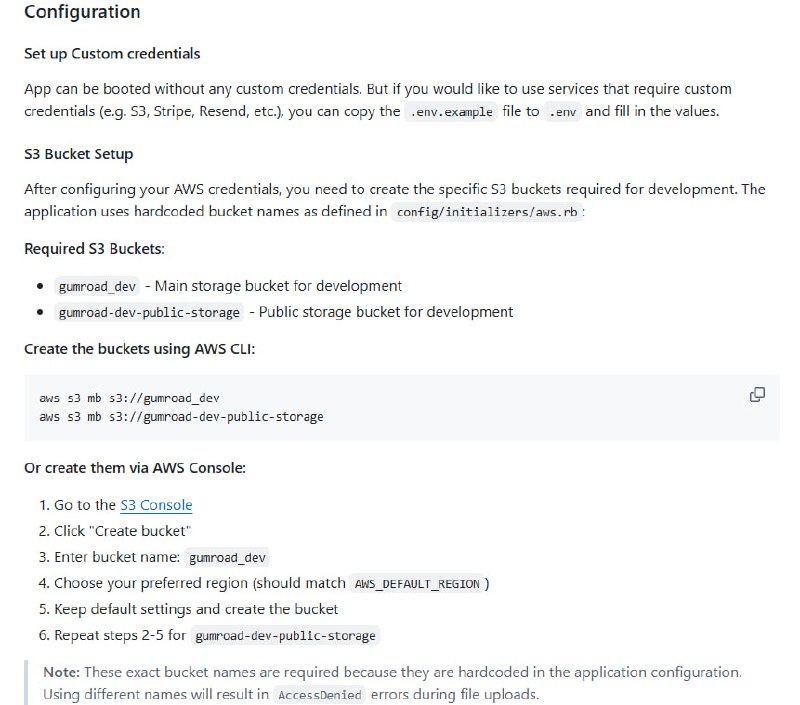Click gumroad-dev-public-storage in step 6
Image resolution: width=800 pixels, height=705 pixels.
[285, 636]
